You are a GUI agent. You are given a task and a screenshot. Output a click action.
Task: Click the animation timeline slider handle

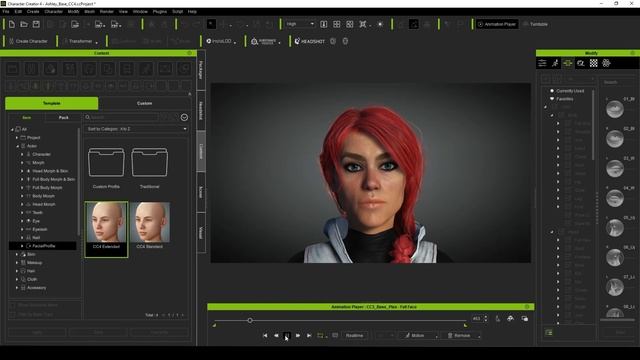point(250,320)
